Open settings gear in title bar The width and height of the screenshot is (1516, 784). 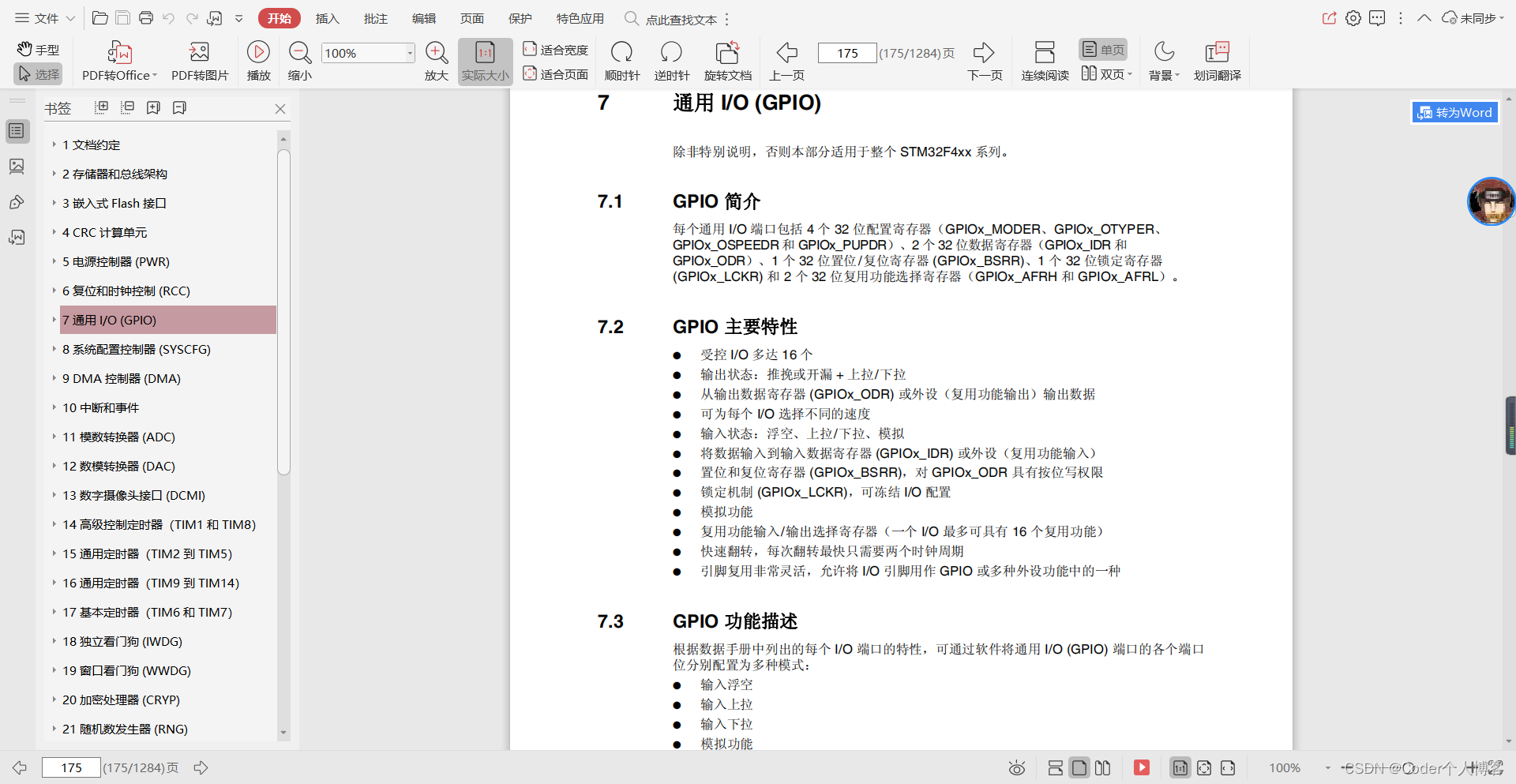click(x=1353, y=18)
